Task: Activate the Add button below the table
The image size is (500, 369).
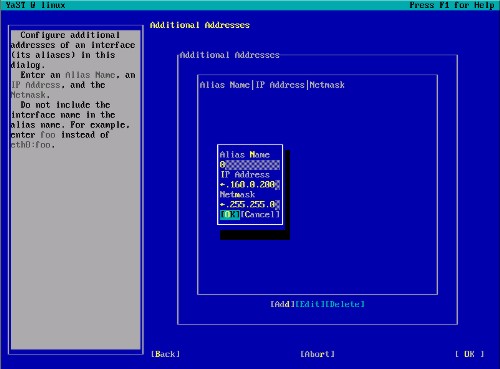Action: tap(282, 304)
